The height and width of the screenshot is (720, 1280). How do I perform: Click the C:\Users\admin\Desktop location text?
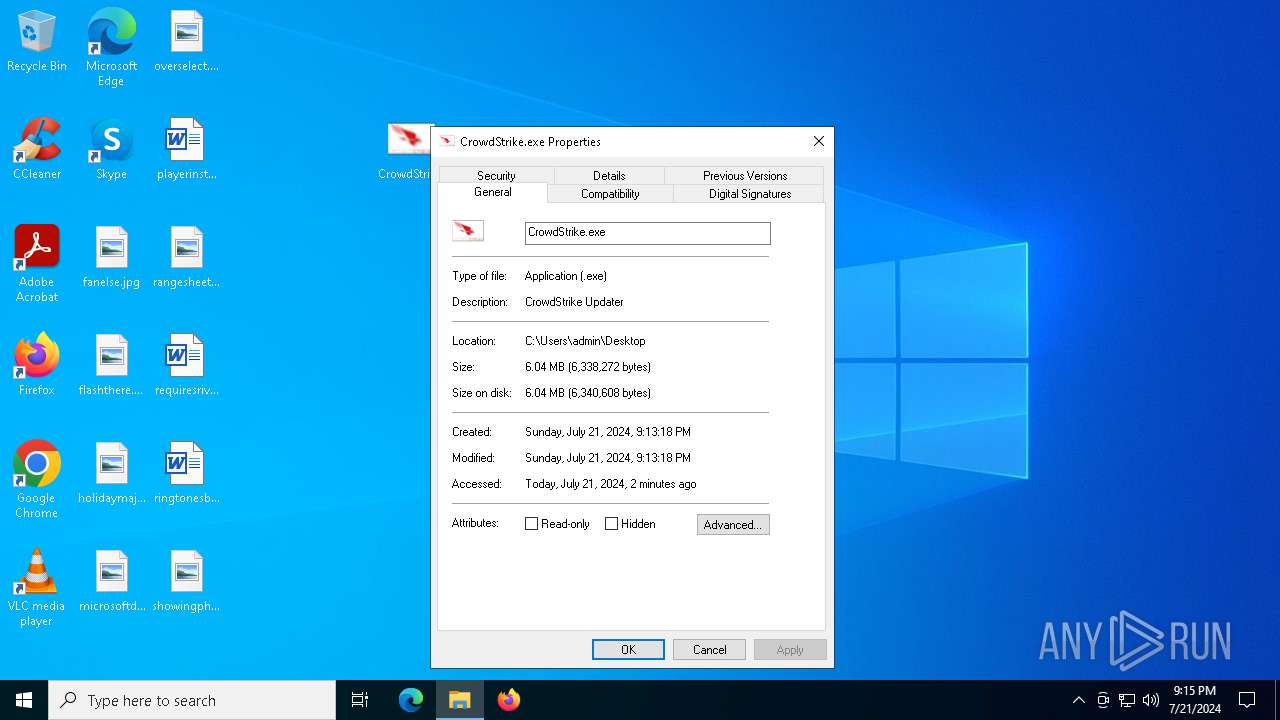pyautogui.click(x=585, y=341)
